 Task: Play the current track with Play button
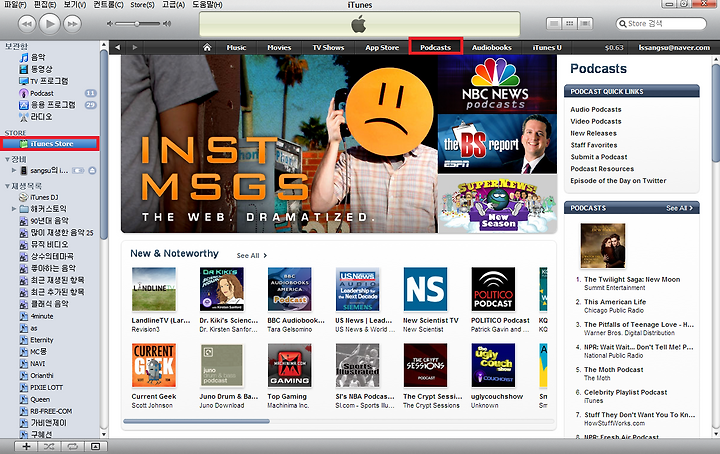point(50,23)
